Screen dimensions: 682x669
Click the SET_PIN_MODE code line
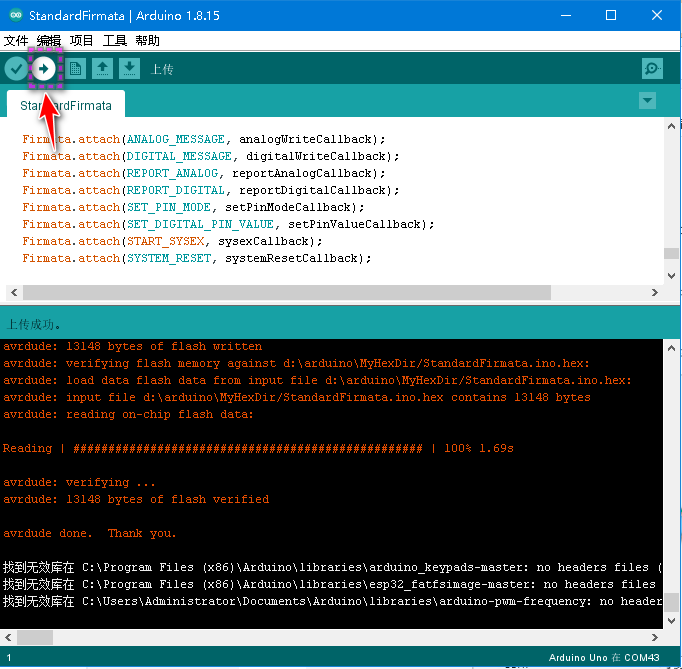193,207
